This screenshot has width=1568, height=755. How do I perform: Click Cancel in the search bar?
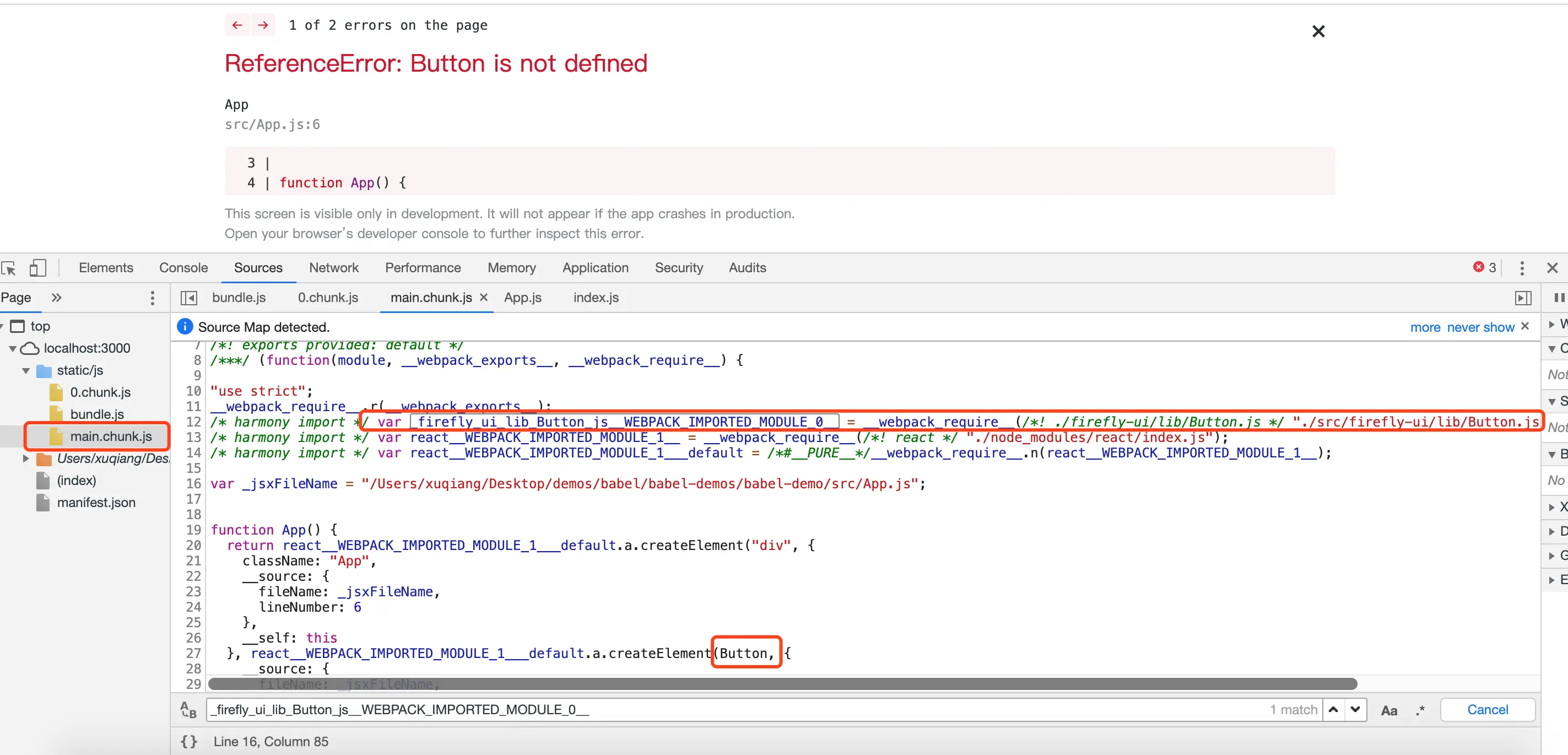1487,710
